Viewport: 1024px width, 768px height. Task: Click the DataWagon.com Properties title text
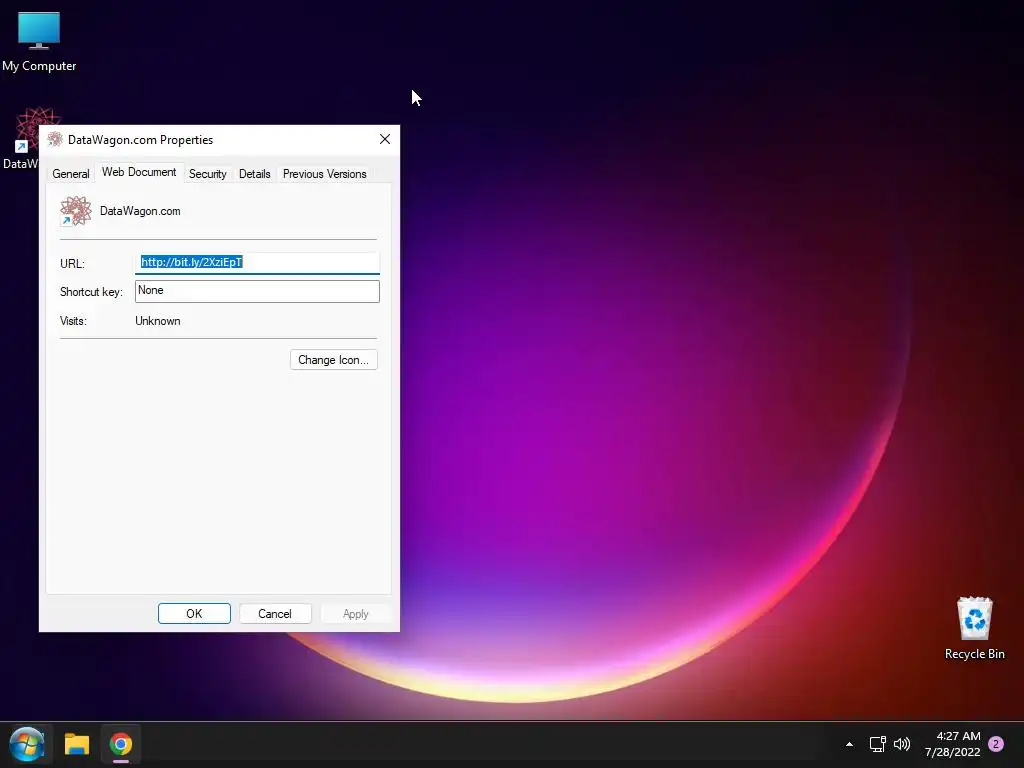[140, 140]
